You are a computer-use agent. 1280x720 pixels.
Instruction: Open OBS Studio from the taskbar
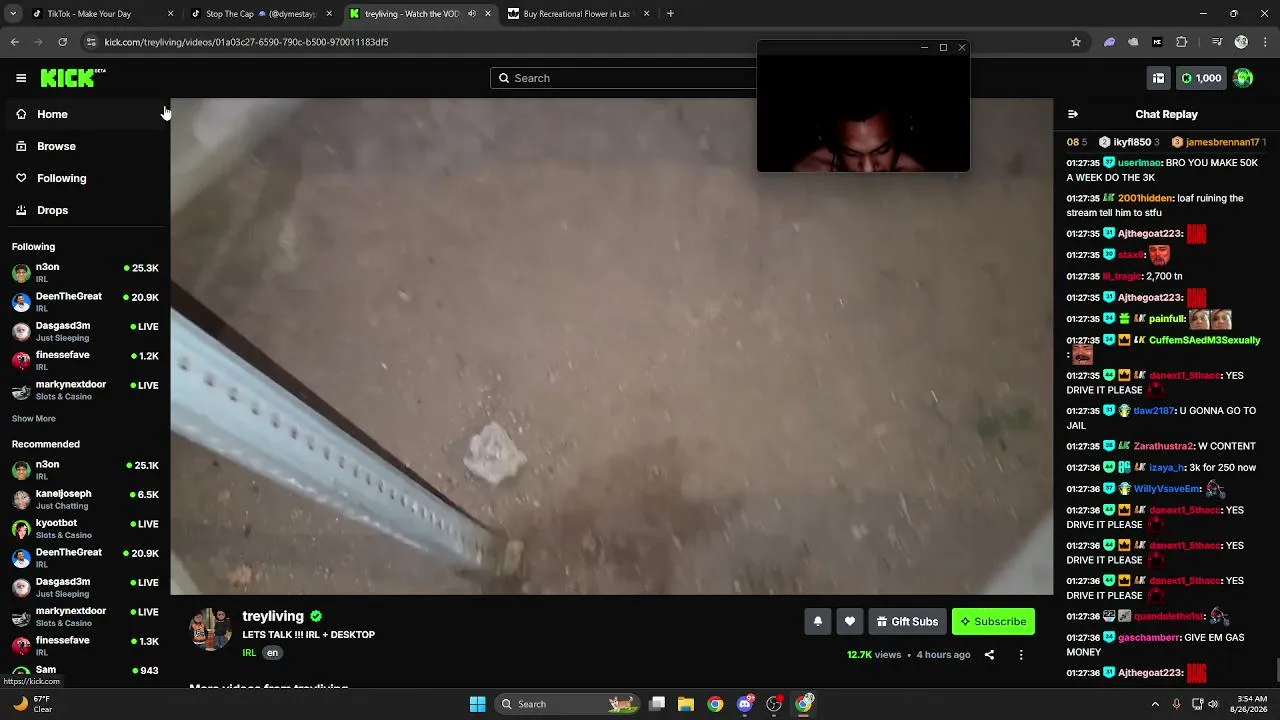[774, 704]
